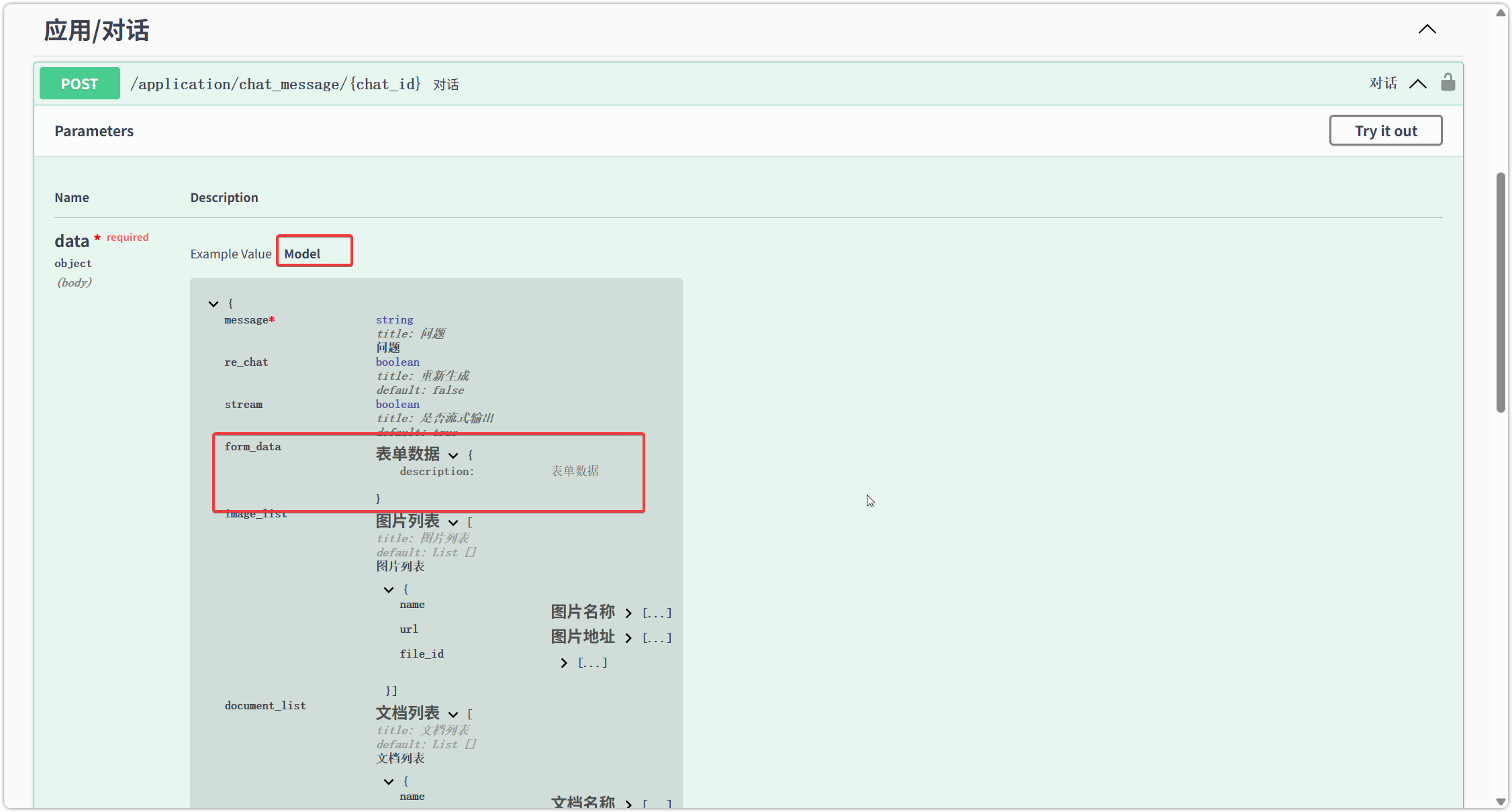The width and height of the screenshot is (1512, 812).
Task: Expand the file_id collapsed field
Action: coord(564,663)
